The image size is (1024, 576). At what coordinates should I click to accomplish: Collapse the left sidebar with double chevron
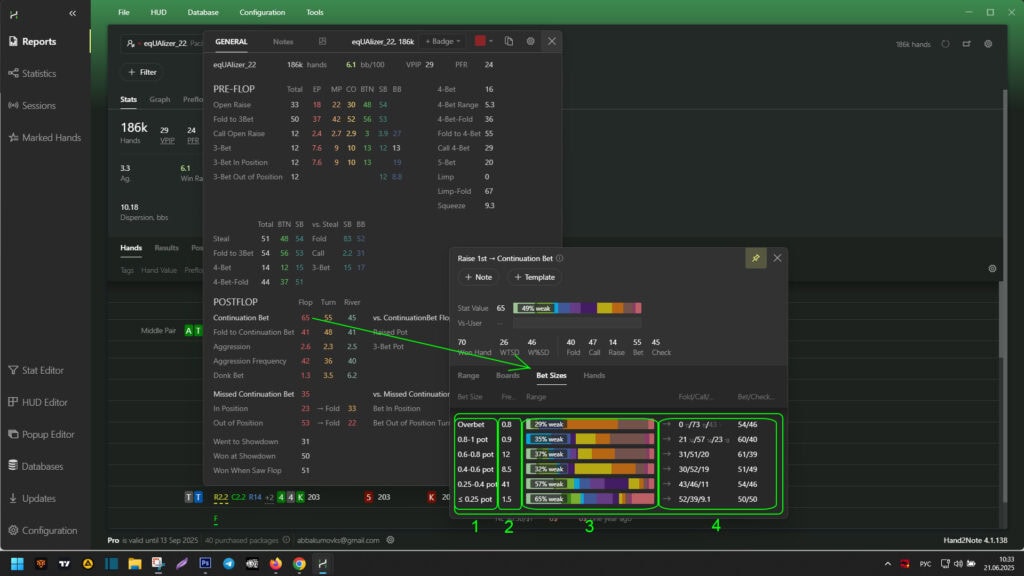(72, 13)
